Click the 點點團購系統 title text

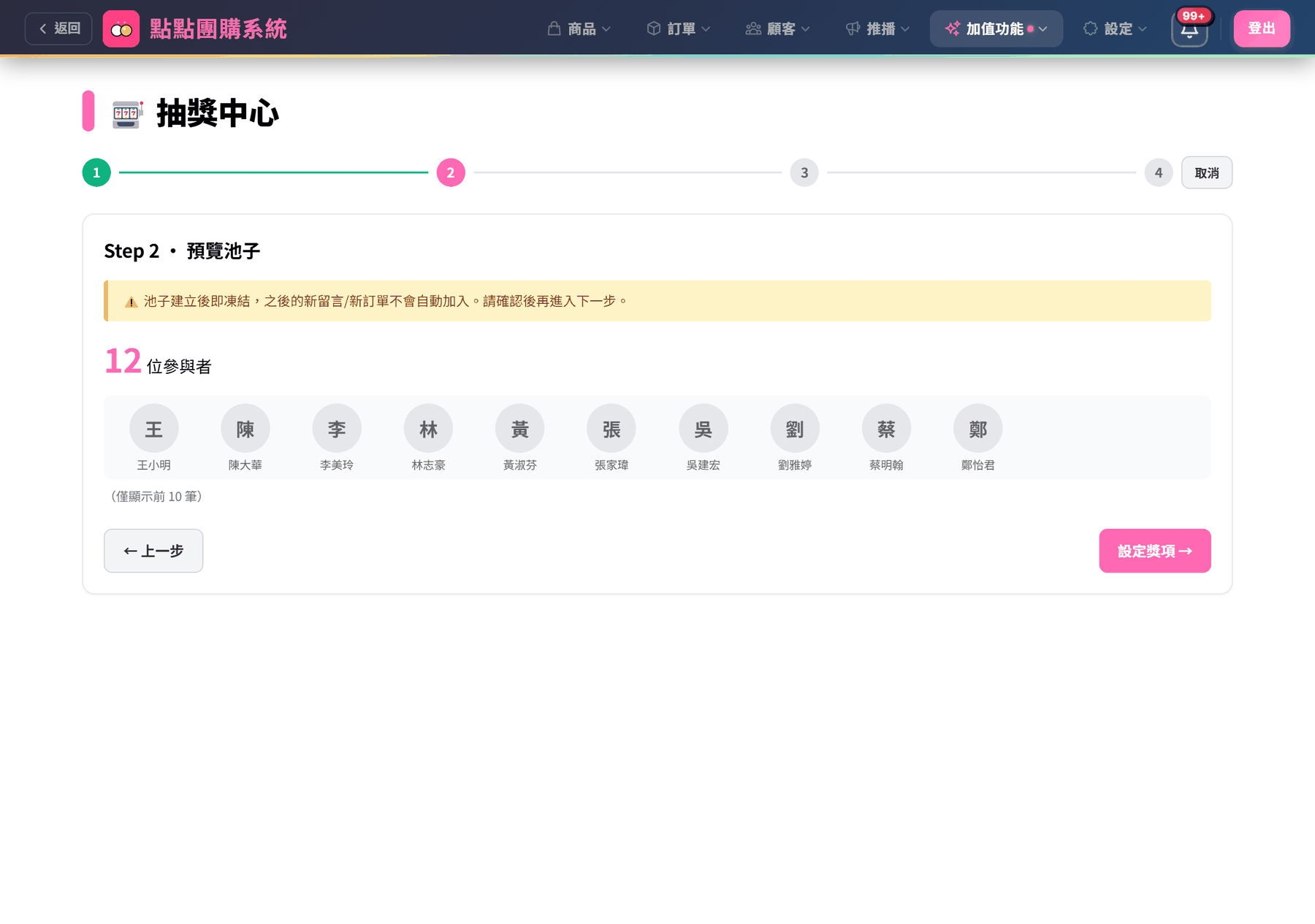pyautogui.click(x=218, y=29)
